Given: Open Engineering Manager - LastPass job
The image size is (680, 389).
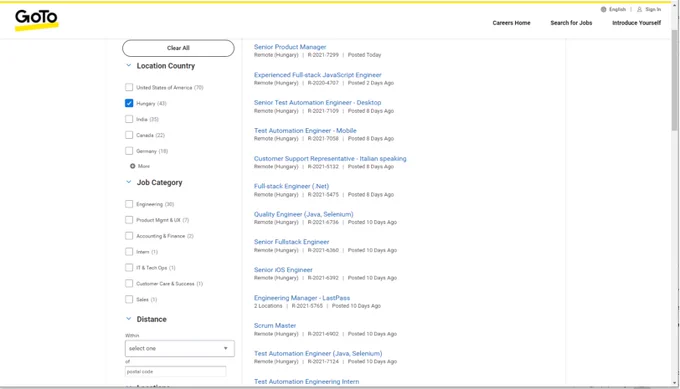Looking at the screenshot, I should click(302, 298).
